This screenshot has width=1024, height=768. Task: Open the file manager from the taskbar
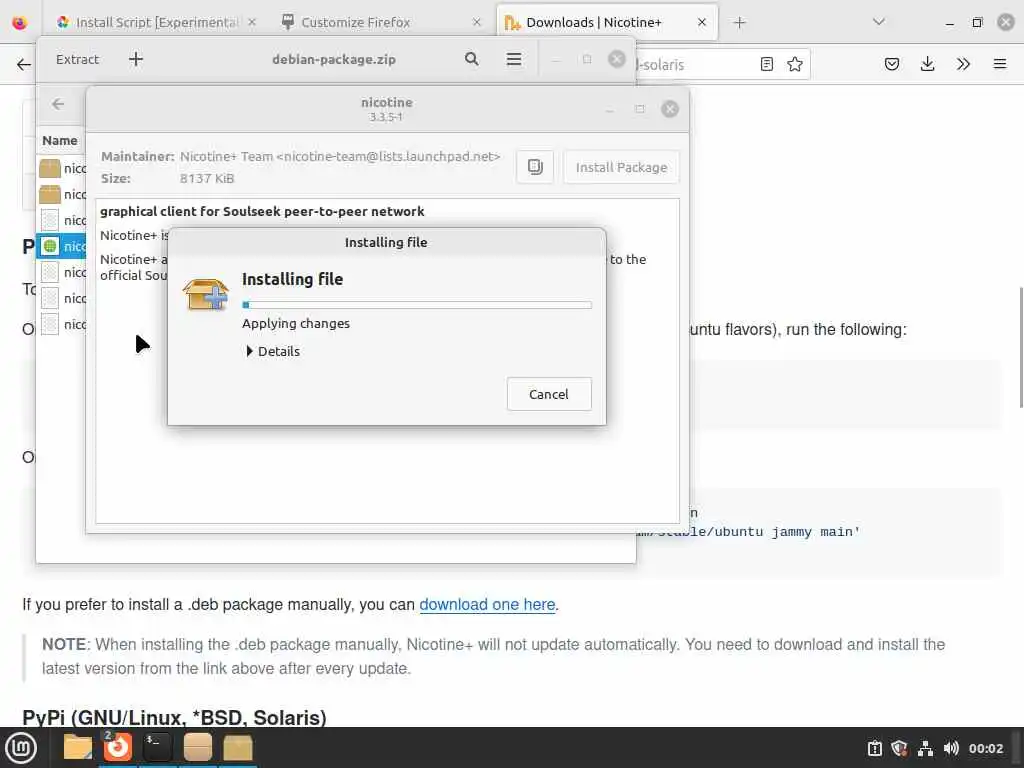click(78, 748)
